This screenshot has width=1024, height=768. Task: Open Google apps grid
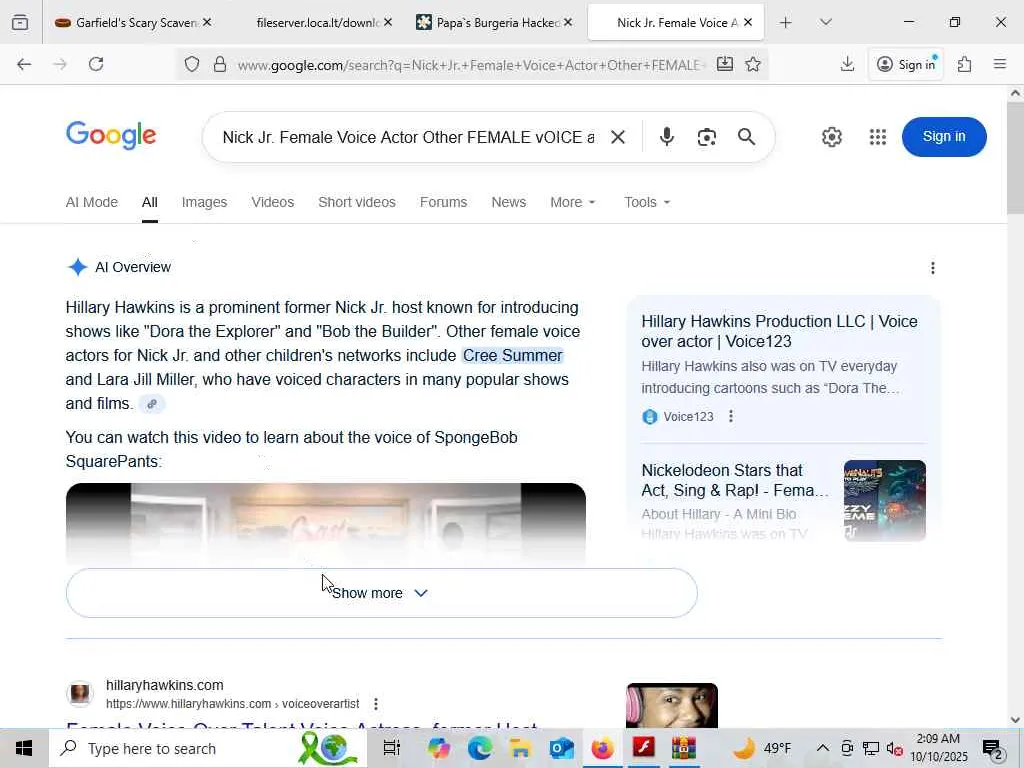click(878, 137)
